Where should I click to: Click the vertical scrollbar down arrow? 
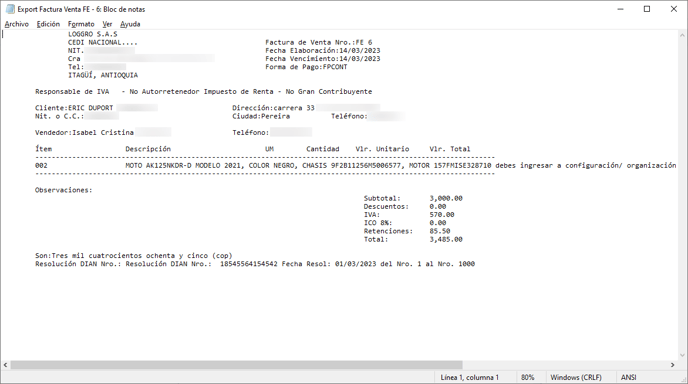(682, 355)
